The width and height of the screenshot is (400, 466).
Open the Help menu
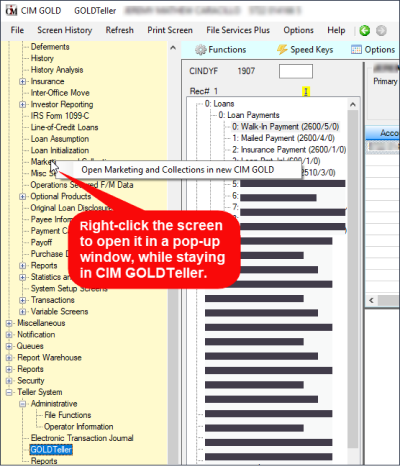pos(336,30)
